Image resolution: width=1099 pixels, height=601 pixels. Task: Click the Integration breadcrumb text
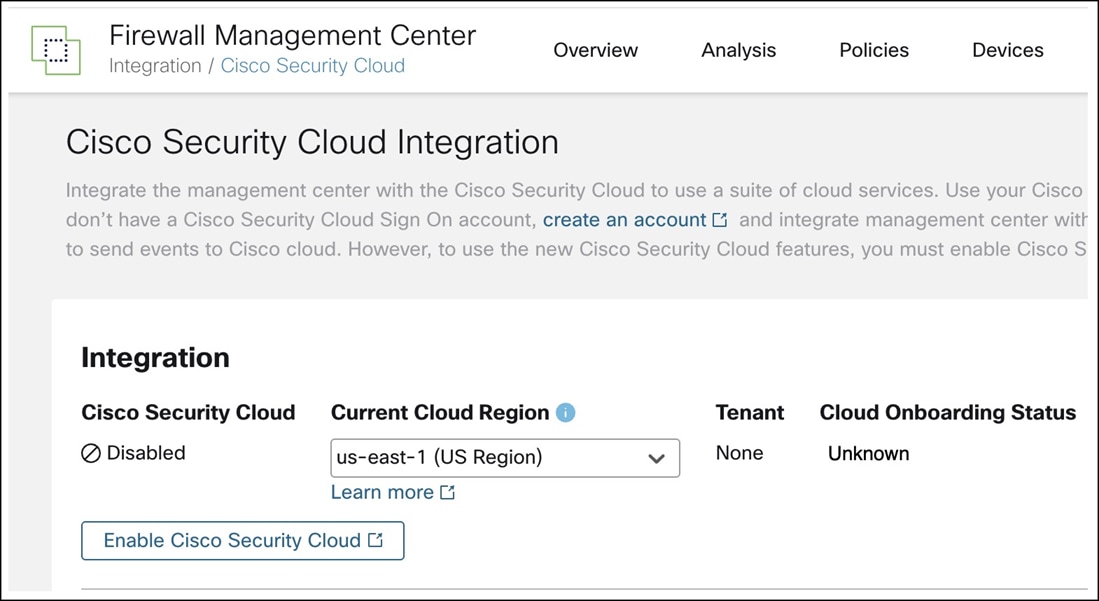154,65
